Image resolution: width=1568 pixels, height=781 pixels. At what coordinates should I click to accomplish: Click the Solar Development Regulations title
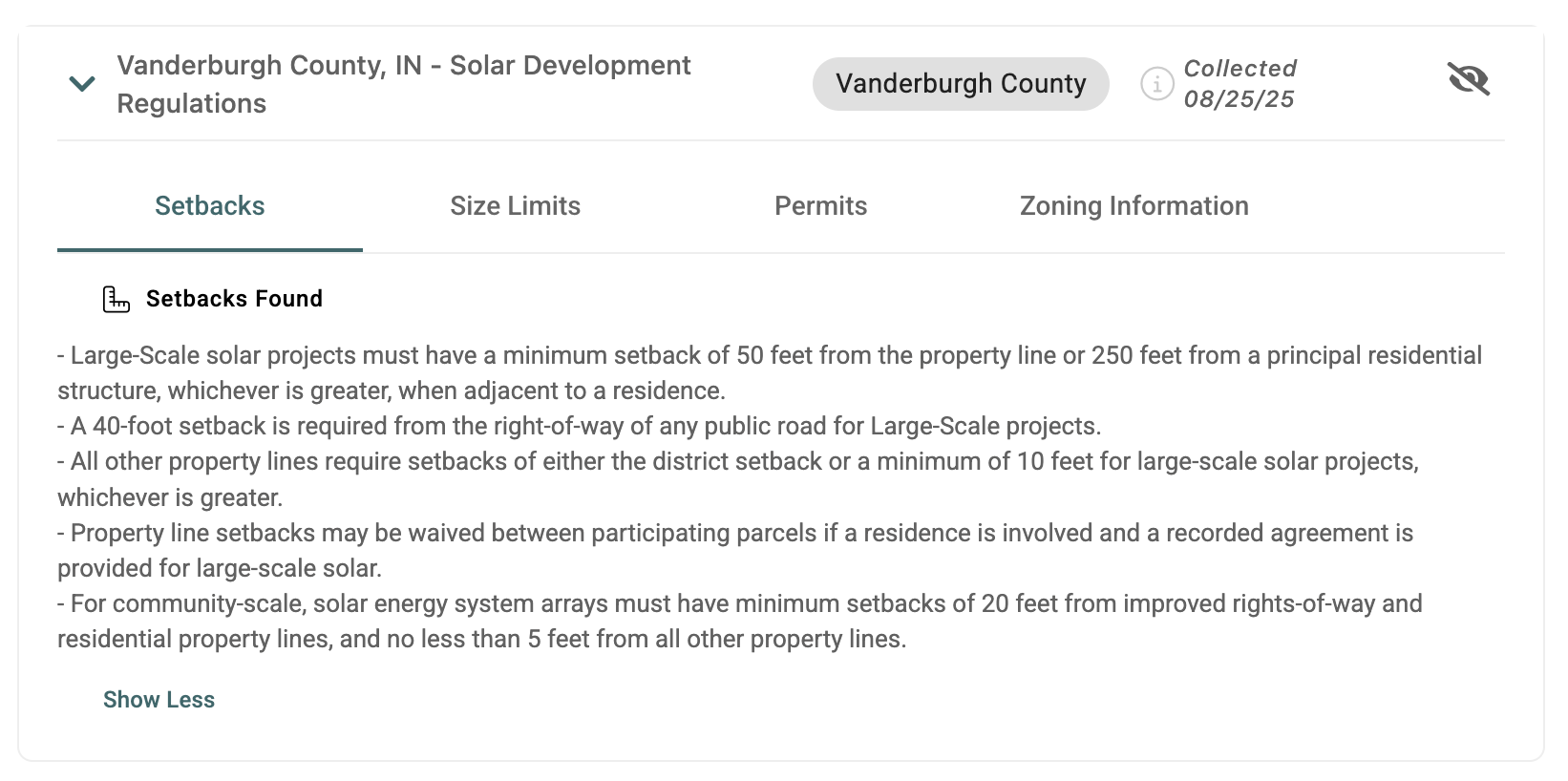point(403,84)
